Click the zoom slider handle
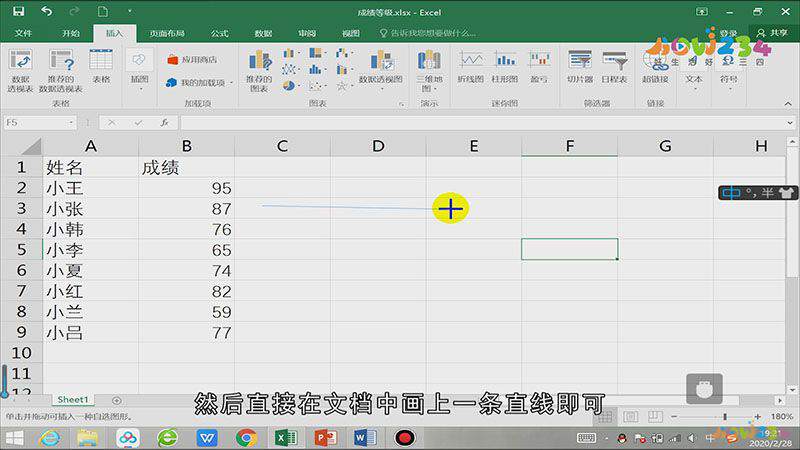The width and height of the screenshot is (800, 450). tap(724, 417)
